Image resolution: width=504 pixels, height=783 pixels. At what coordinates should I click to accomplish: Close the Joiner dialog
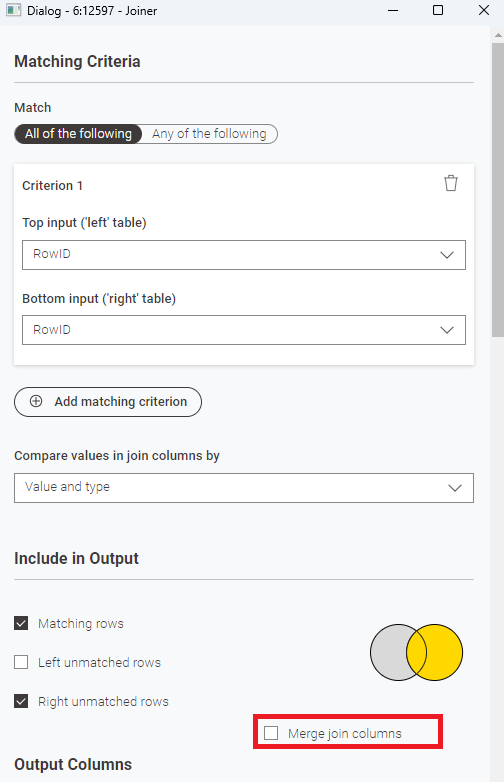point(484,10)
